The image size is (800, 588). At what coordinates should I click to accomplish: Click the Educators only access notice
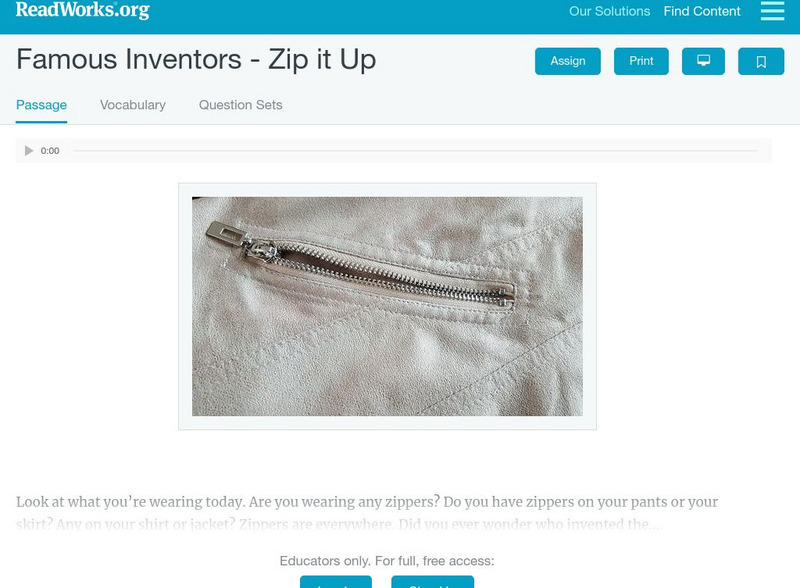tap(387, 561)
